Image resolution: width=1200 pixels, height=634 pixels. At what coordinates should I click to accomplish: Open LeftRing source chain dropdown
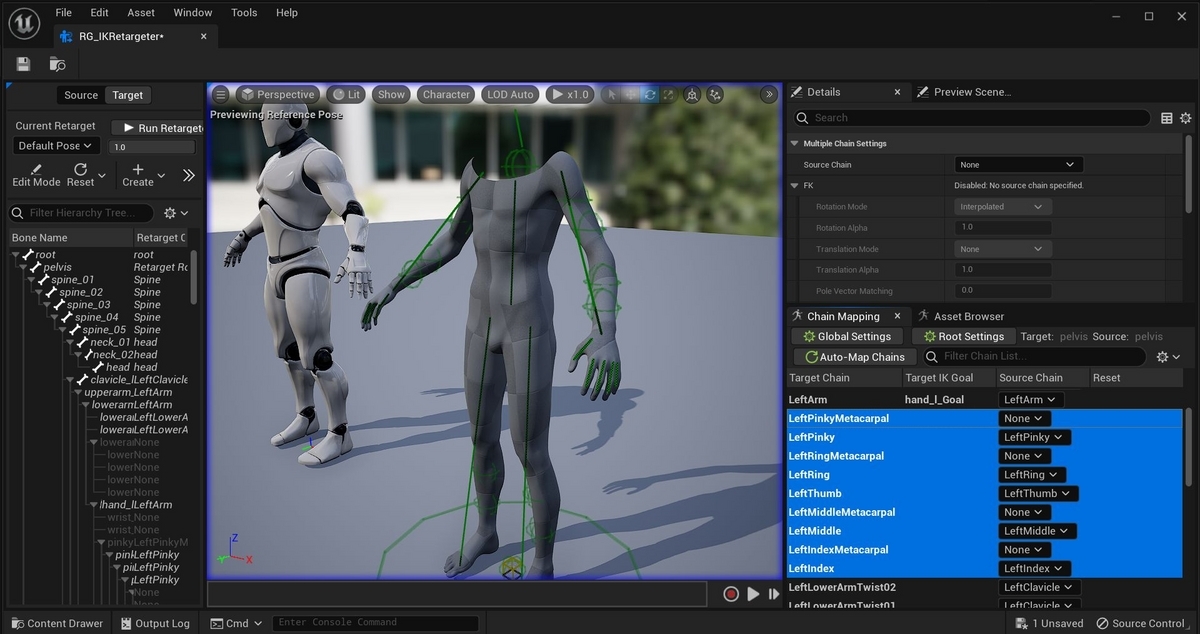[x=1033, y=474]
